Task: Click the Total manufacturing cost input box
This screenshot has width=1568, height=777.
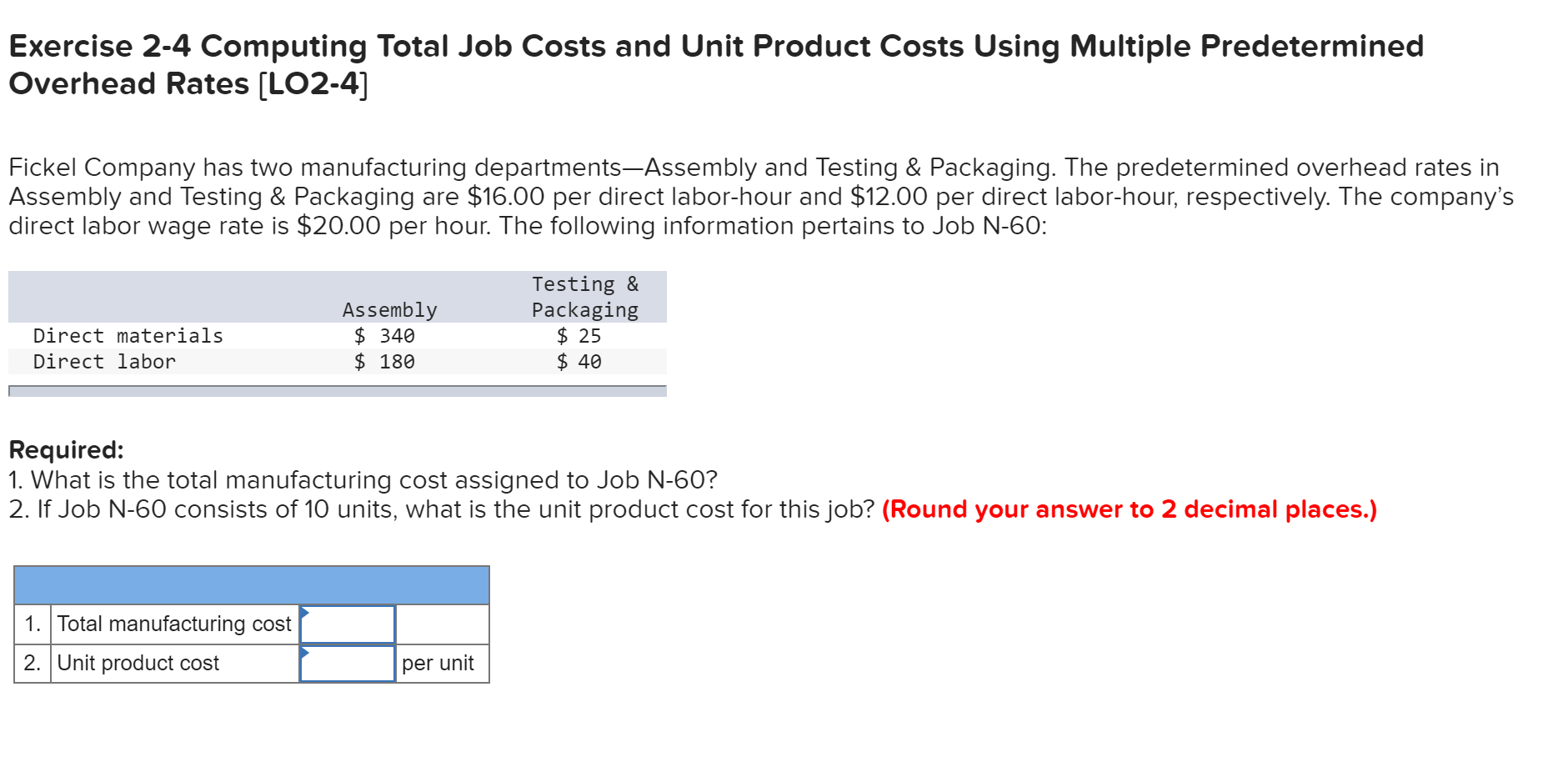Action: [347, 623]
